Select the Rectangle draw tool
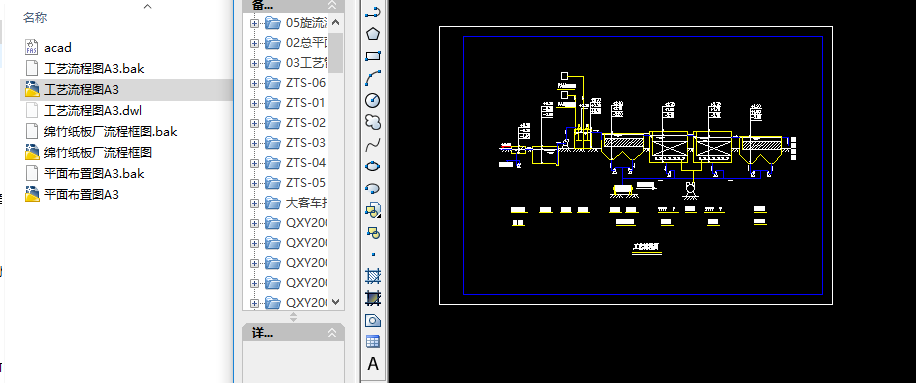The width and height of the screenshot is (916, 383). click(373, 56)
